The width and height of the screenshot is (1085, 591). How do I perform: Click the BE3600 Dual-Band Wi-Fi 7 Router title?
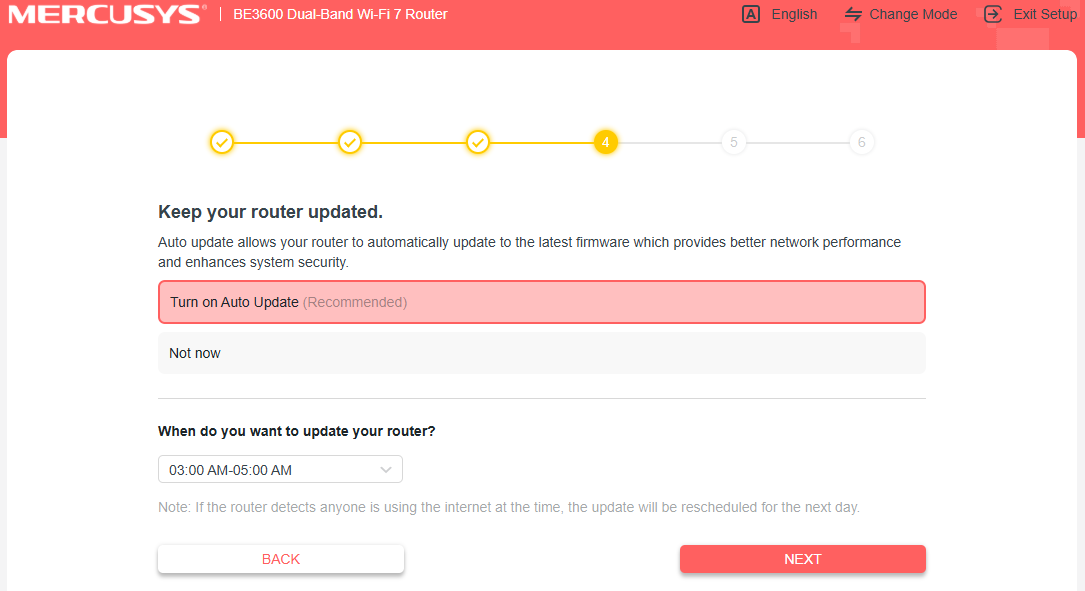coord(340,15)
